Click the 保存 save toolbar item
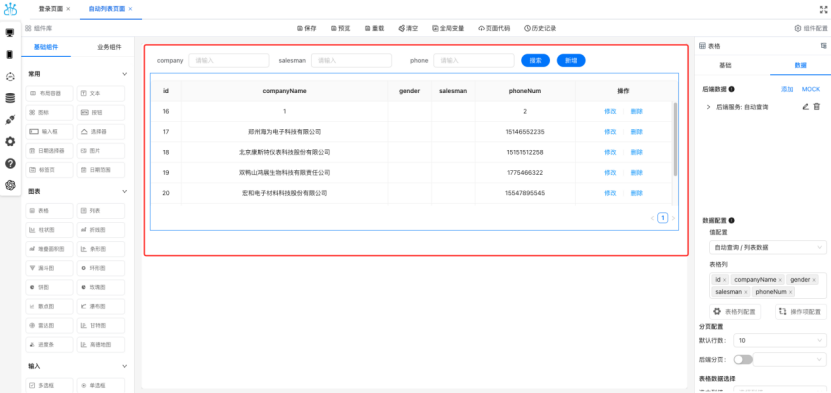The image size is (831, 393). [306, 29]
